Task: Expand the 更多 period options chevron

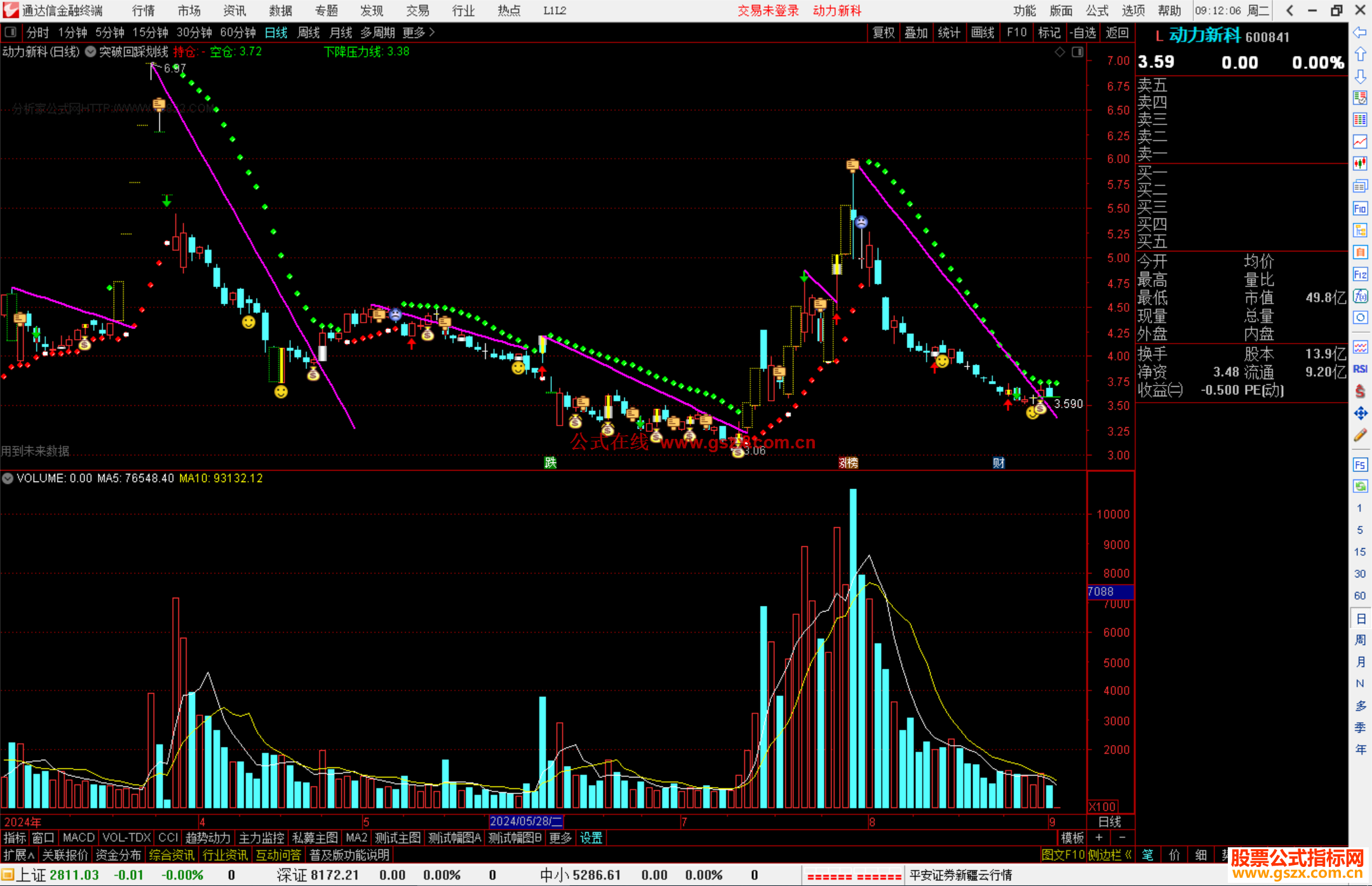Action: click(432, 32)
